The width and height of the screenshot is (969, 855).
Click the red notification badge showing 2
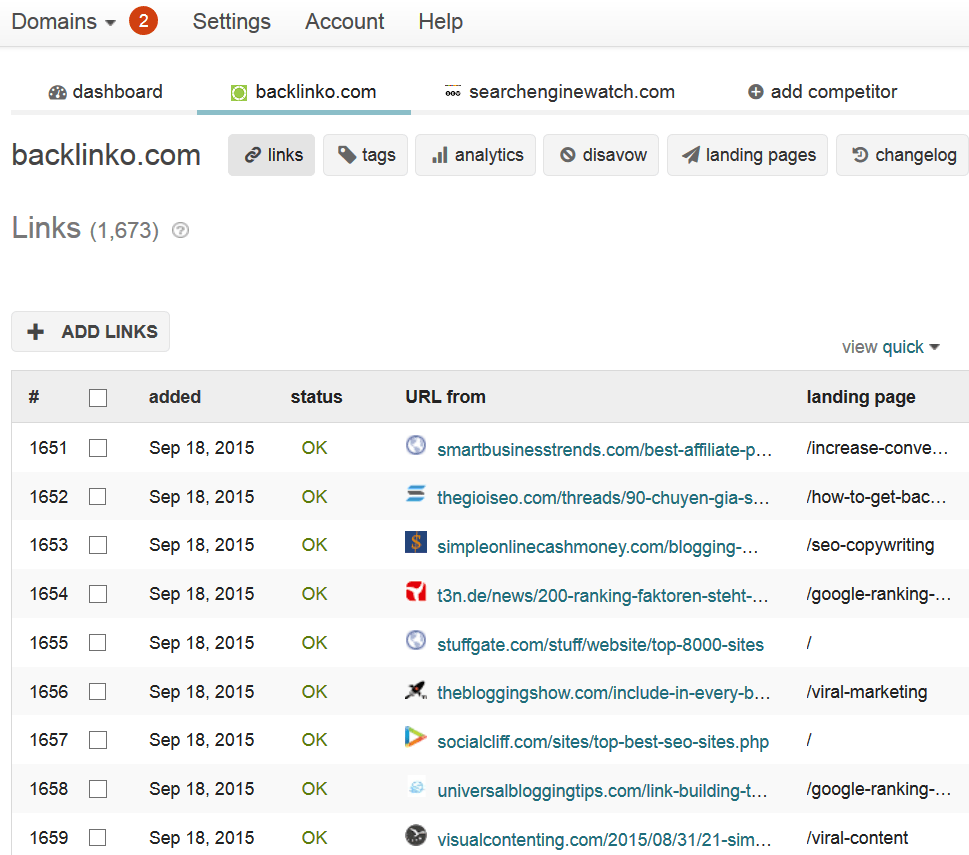point(143,21)
